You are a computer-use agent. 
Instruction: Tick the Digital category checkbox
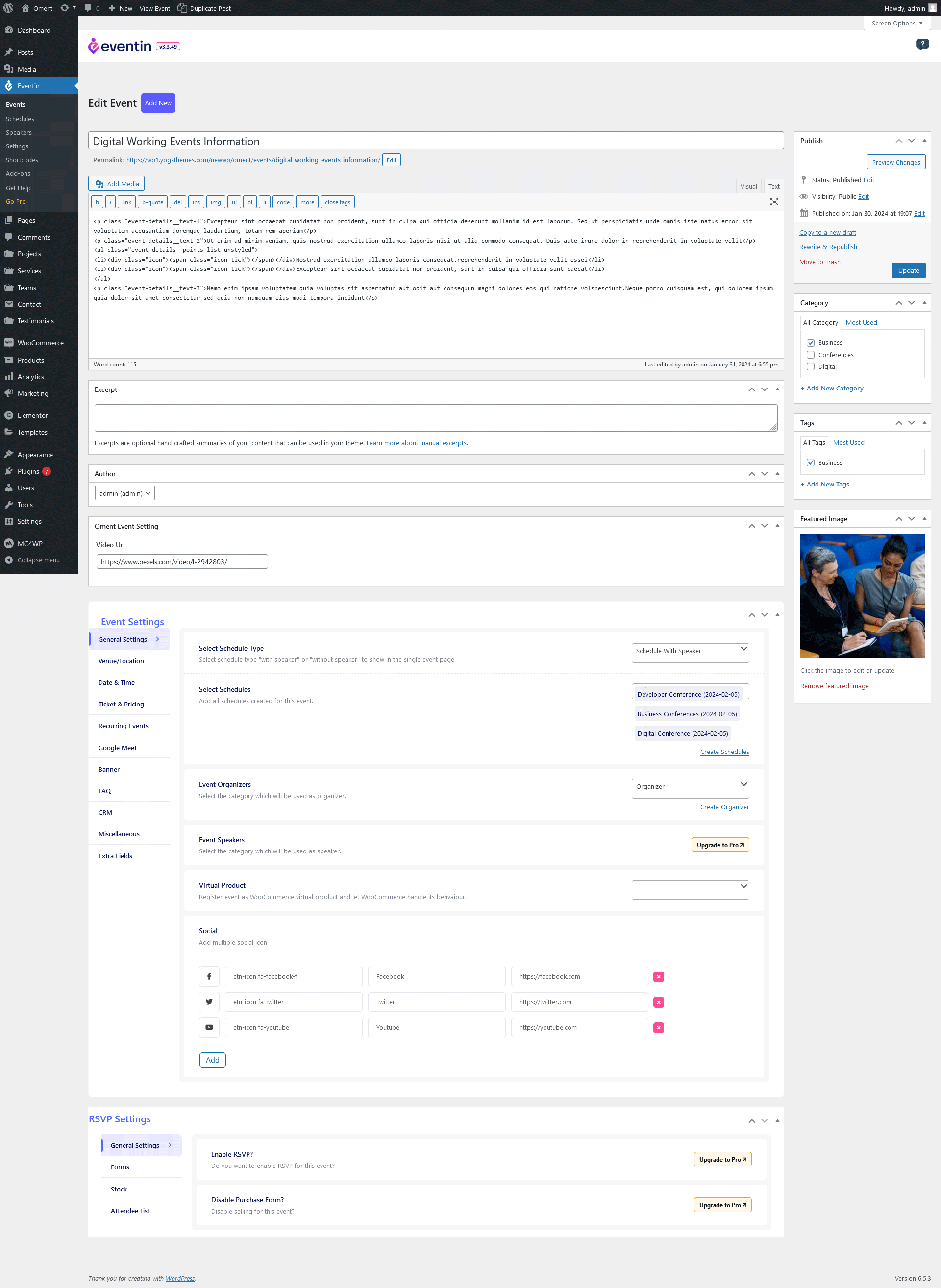pyautogui.click(x=811, y=366)
